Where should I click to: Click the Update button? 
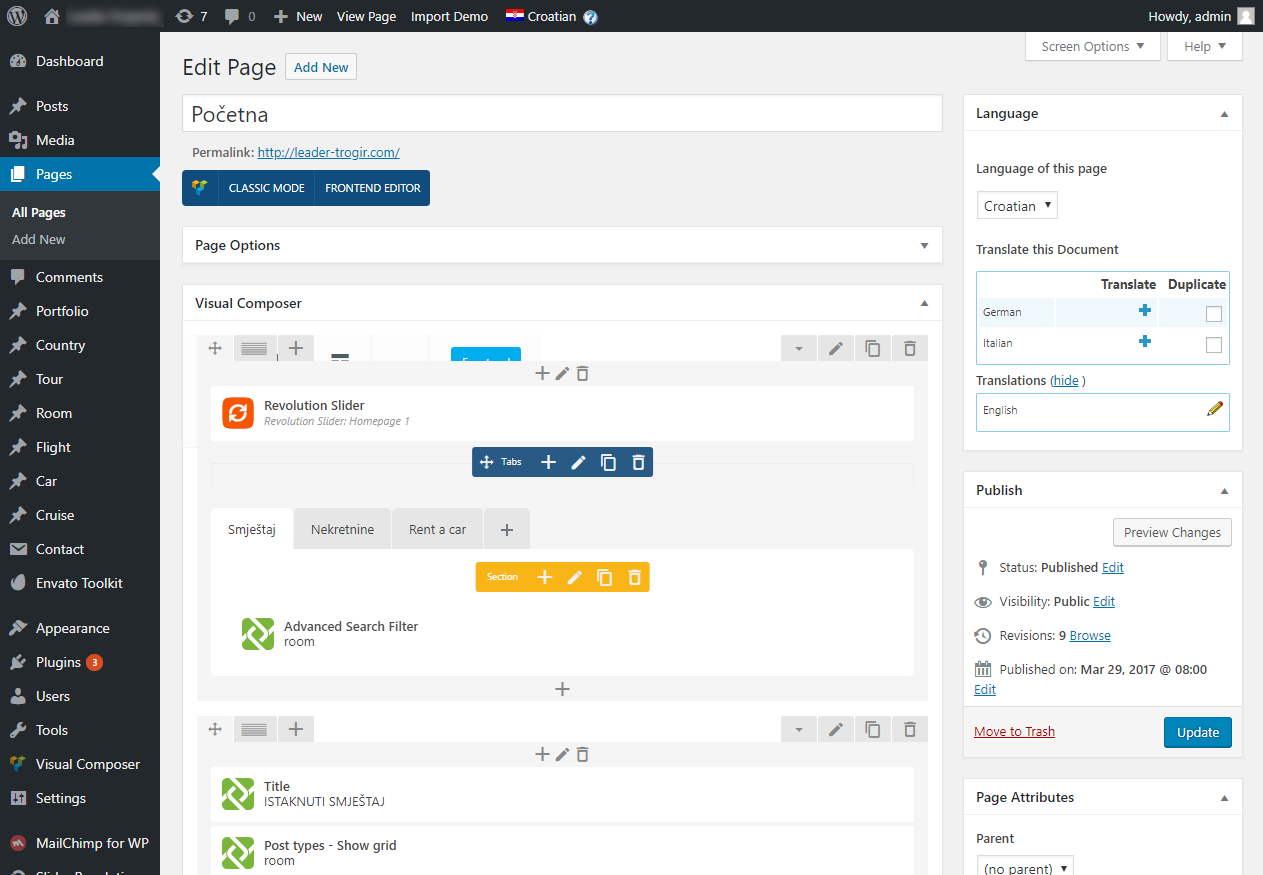click(x=1197, y=732)
